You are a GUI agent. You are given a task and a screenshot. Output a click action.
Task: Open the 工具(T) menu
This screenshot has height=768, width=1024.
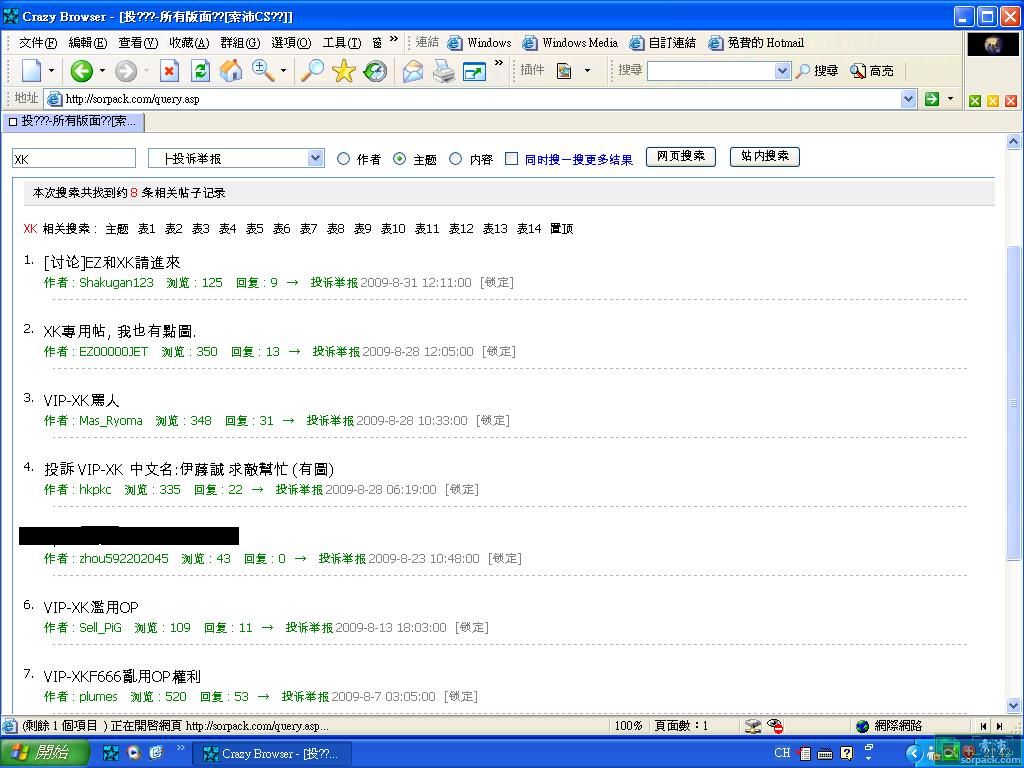point(341,43)
